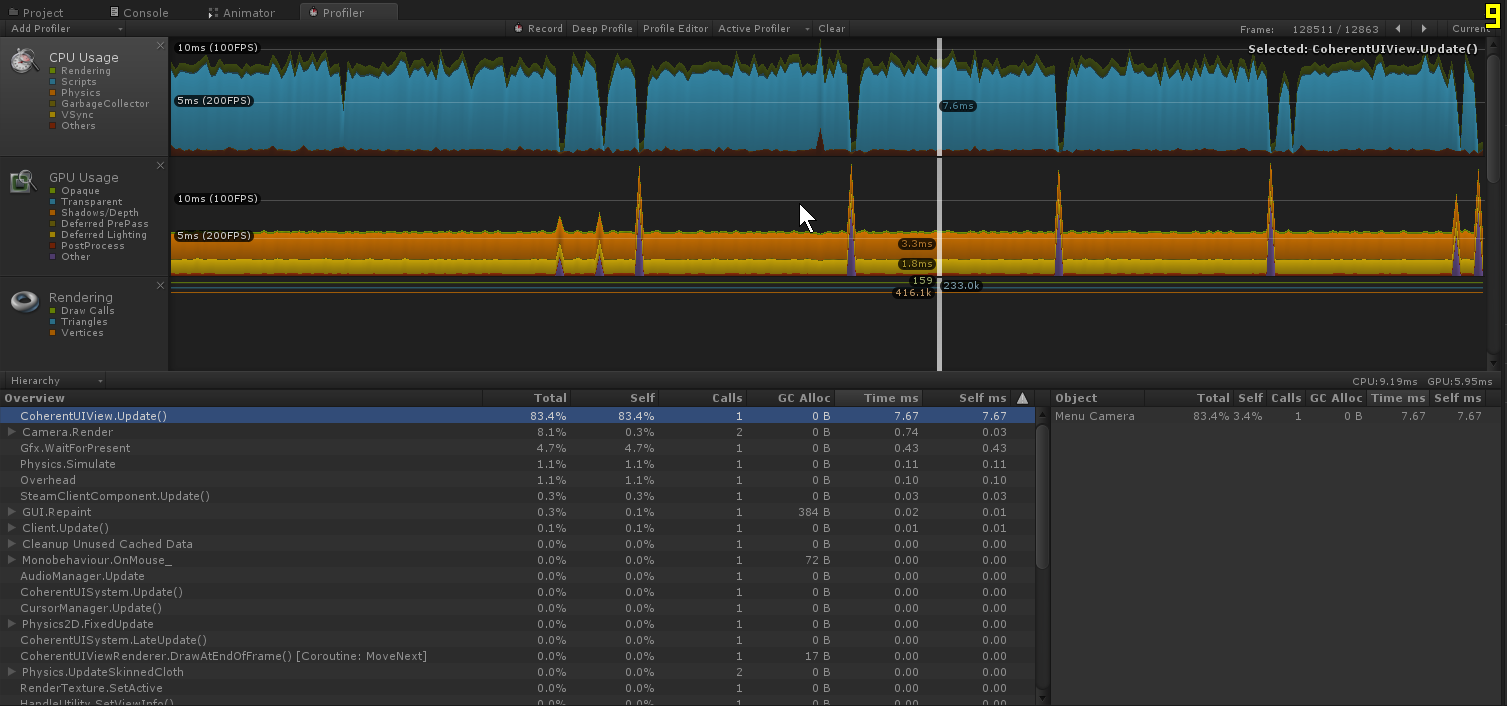
Task: Expand the Monobehaviour.OnMouse_ row
Action: tap(12, 560)
